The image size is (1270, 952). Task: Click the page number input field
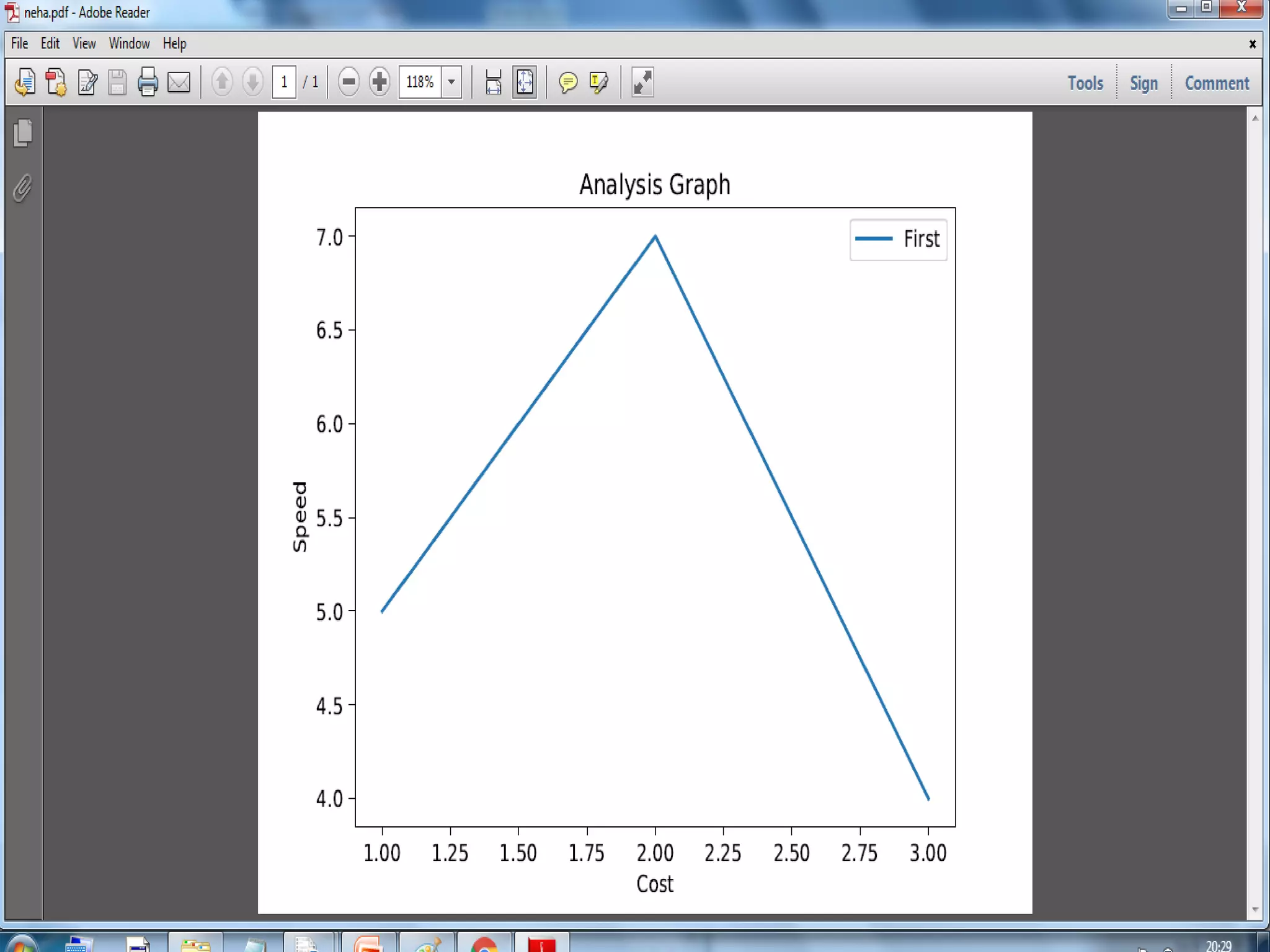click(284, 82)
